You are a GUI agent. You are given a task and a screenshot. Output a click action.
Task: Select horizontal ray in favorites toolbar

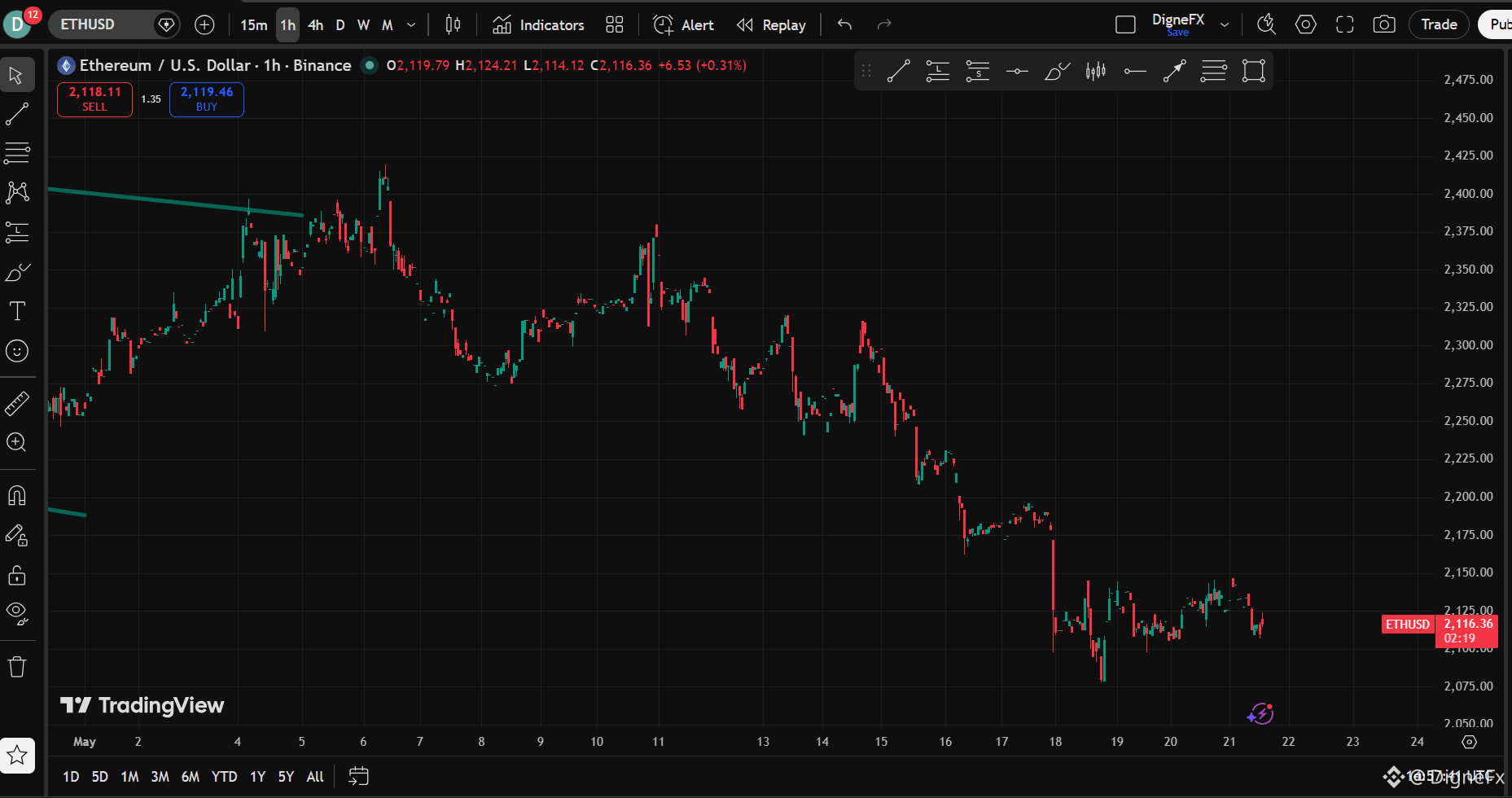(1135, 71)
